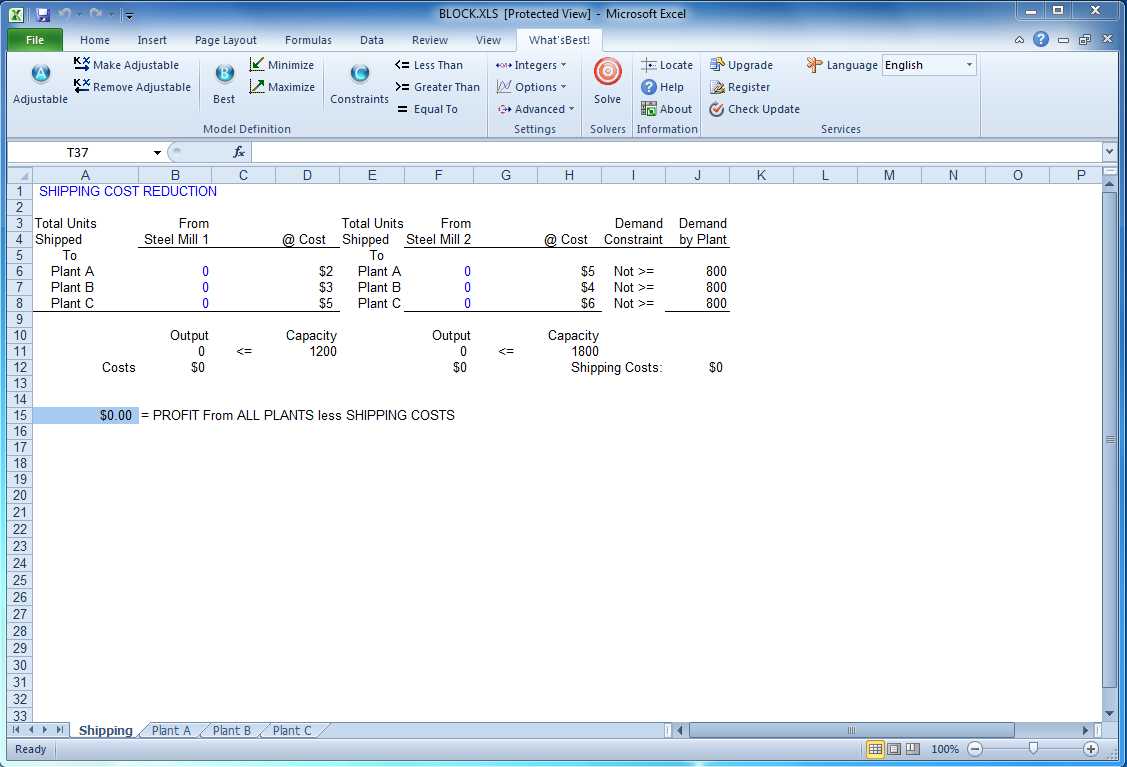Switch to the Formulas ribbon tab
Screen dimensions: 1127x767
[x=308, y=40]
